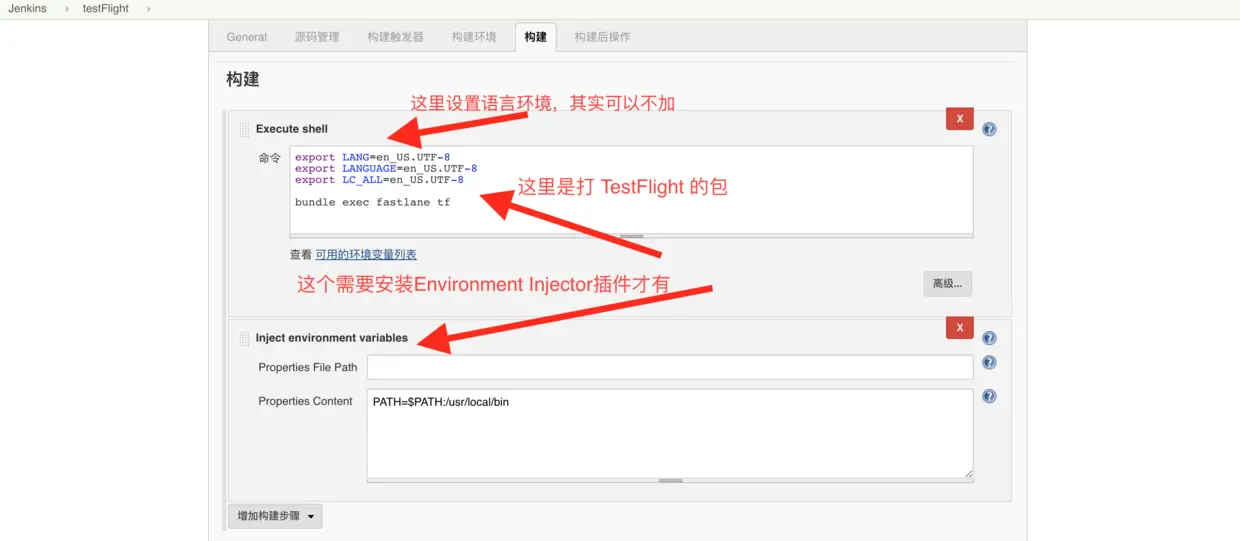
Task: Show help for Properties File Path
Action: click(x=989, y=363)
